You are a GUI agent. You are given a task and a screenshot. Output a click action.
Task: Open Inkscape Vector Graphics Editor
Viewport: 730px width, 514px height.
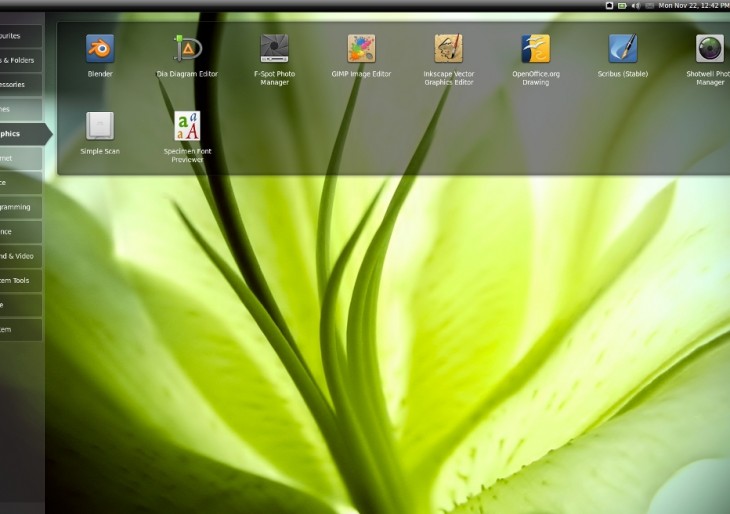[448, 49]
